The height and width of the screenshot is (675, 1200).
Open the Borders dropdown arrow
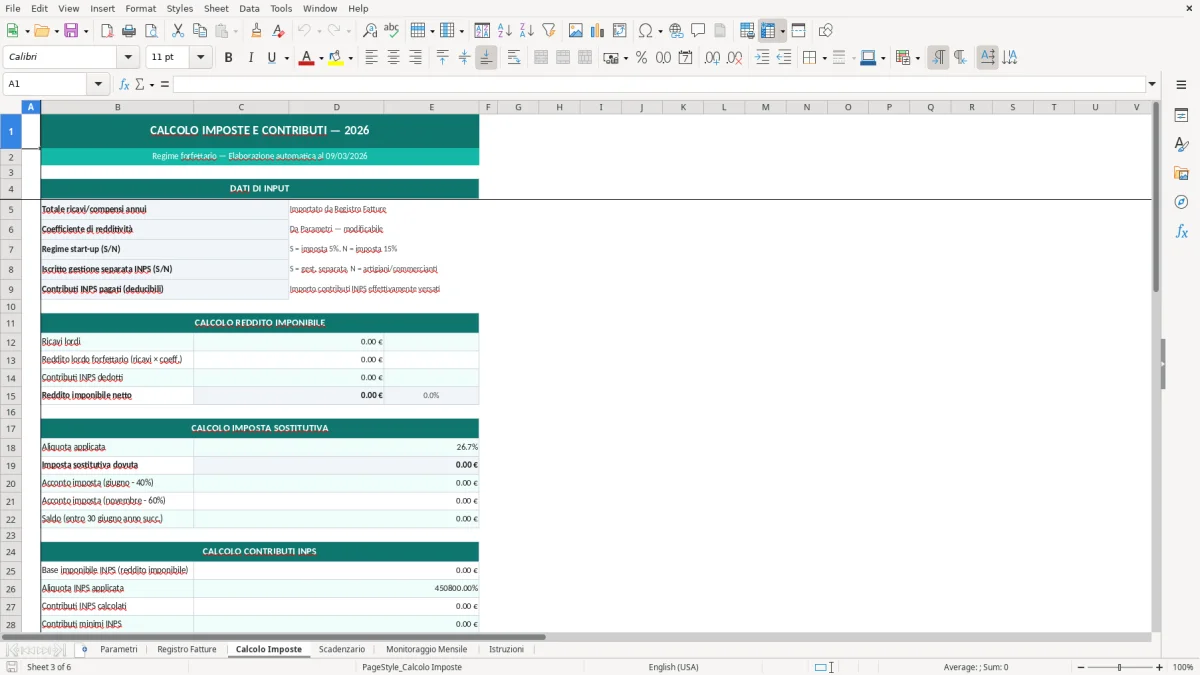(x=824, y=58)
